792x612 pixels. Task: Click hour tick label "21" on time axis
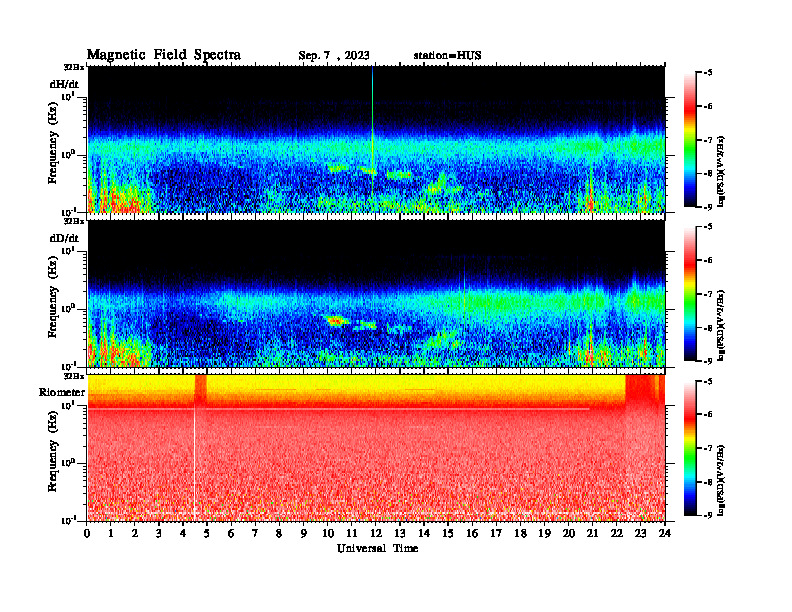(x=592, y=533)
